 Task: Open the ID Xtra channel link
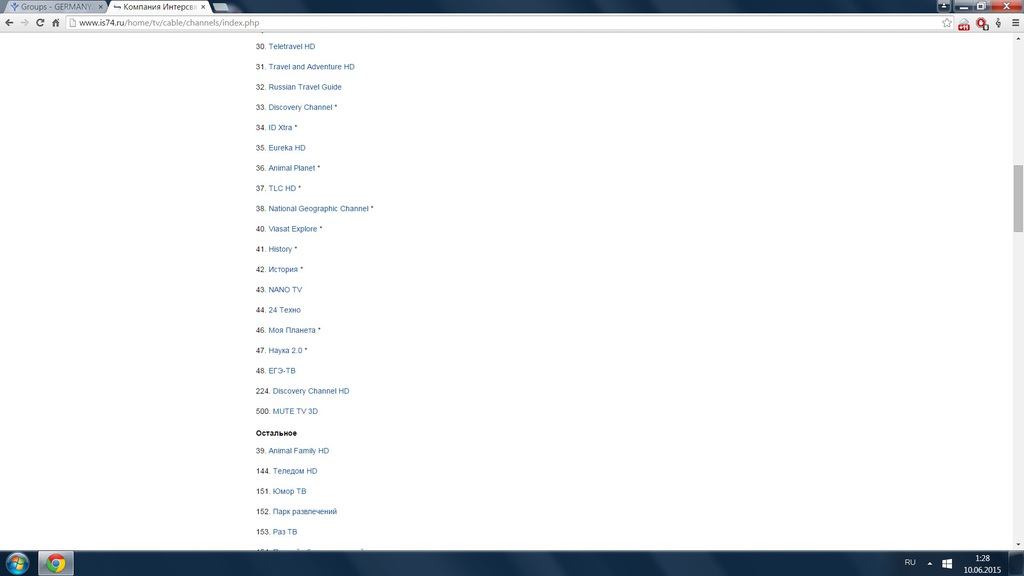coord(280,127)
